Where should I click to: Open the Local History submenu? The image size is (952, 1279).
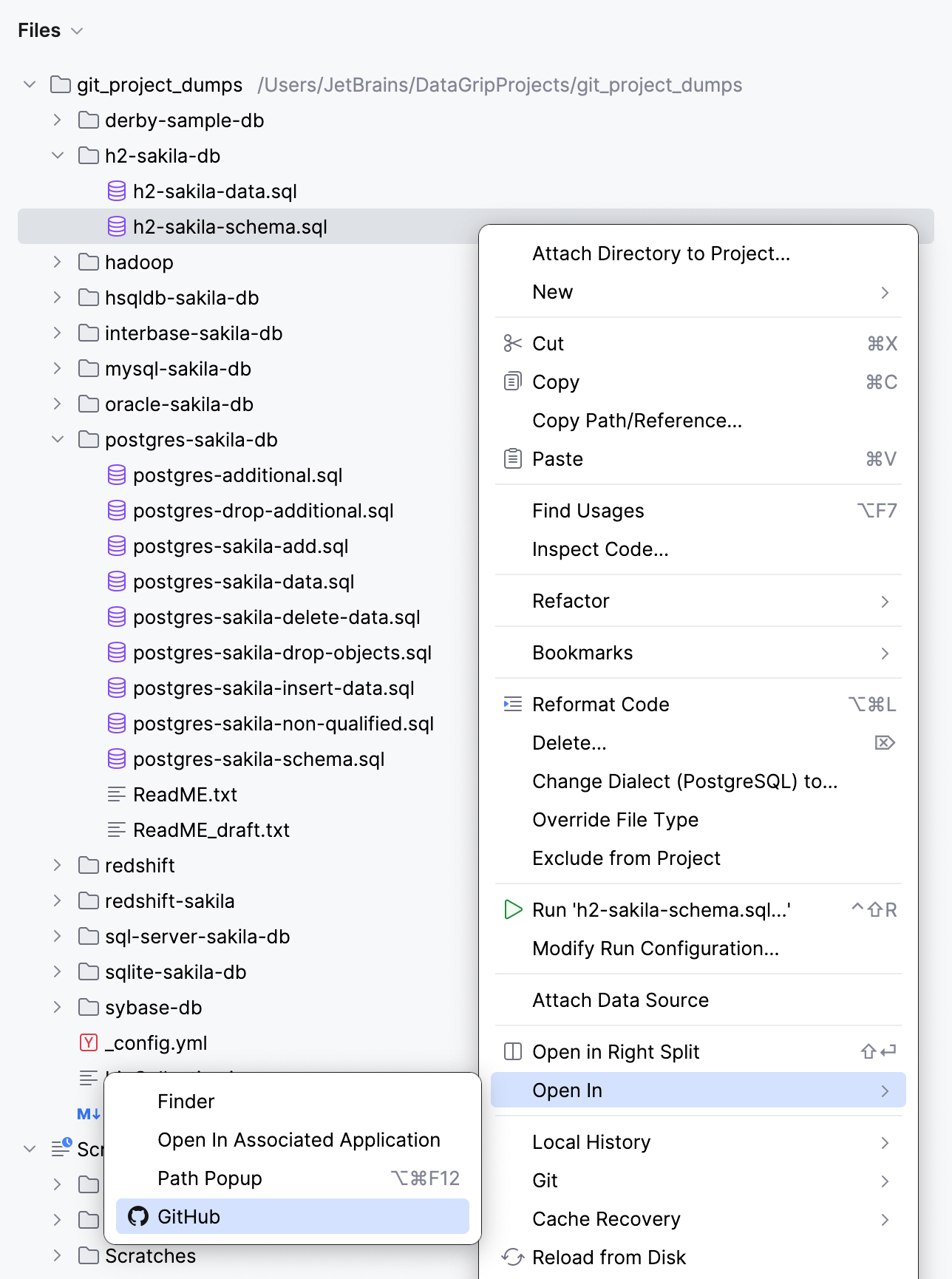point(698,1142)
